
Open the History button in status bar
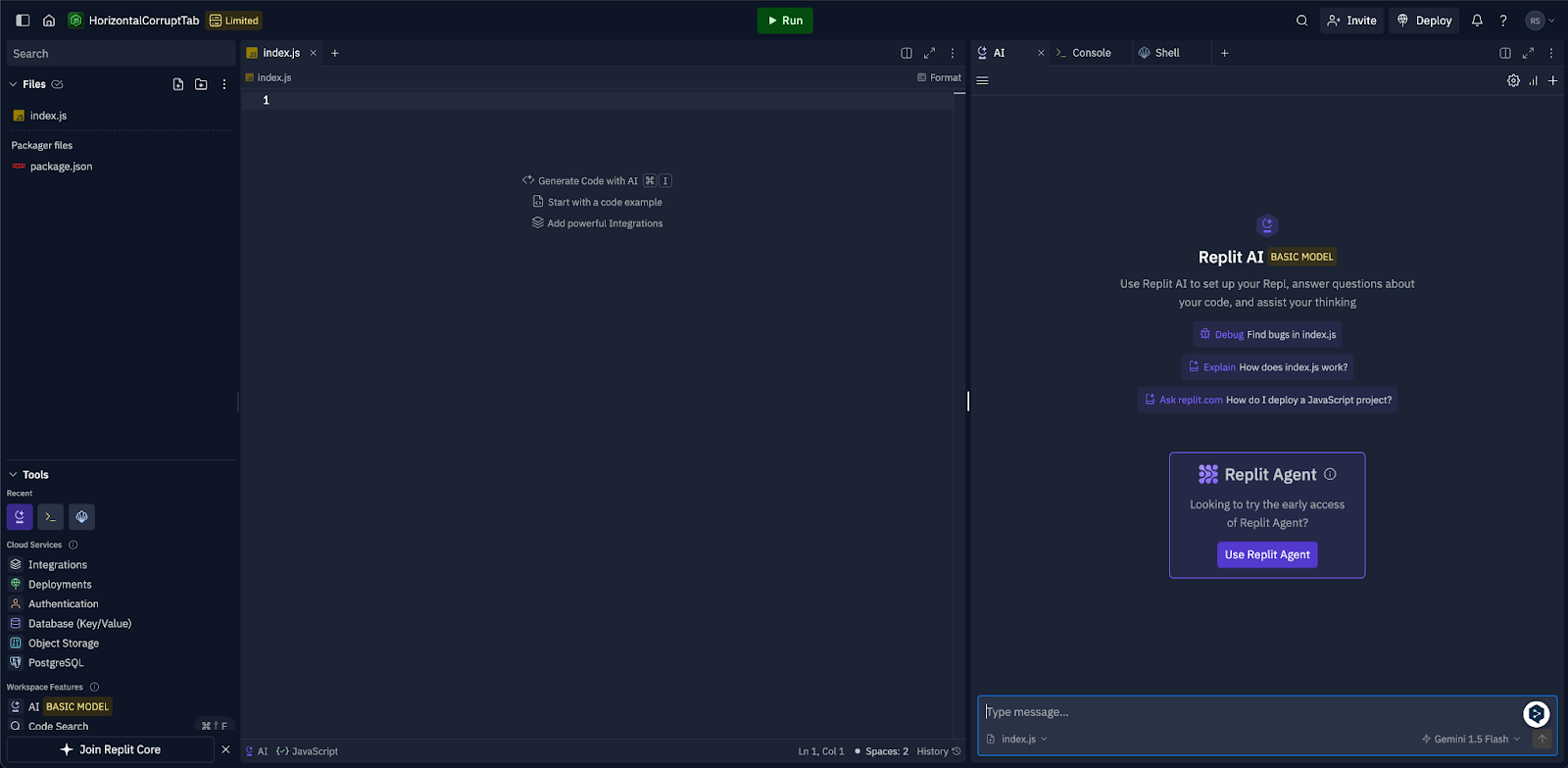click(x=939, y=751)
